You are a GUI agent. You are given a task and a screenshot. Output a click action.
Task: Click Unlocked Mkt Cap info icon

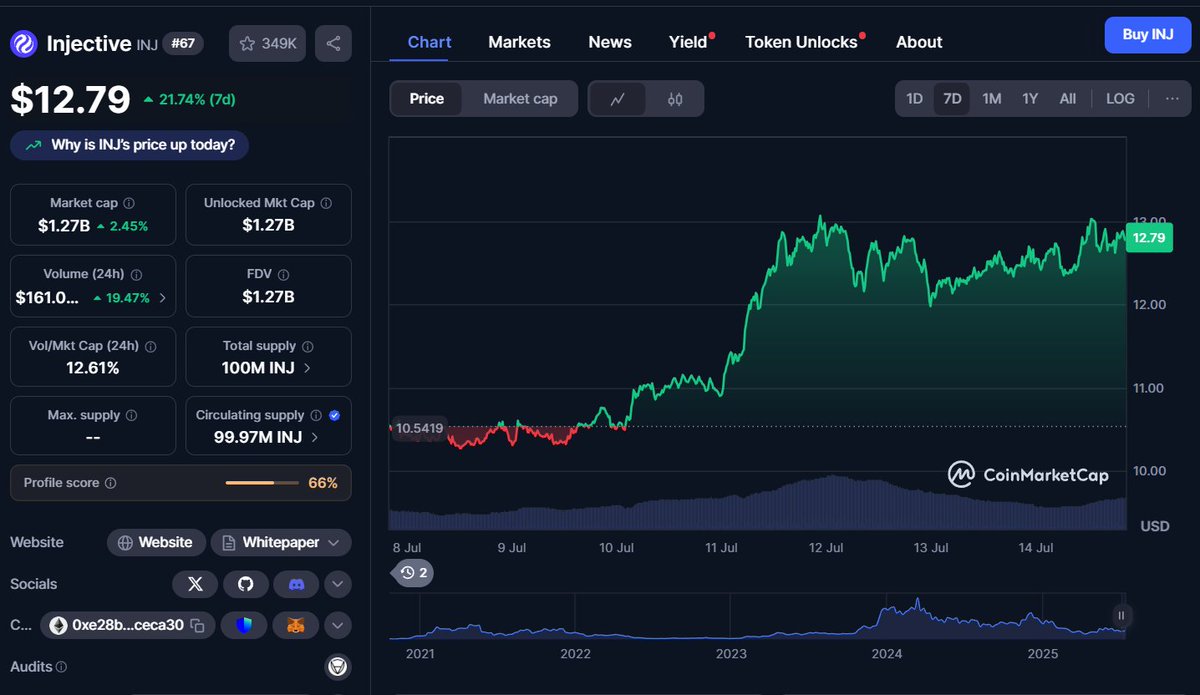tap(326, 203)
